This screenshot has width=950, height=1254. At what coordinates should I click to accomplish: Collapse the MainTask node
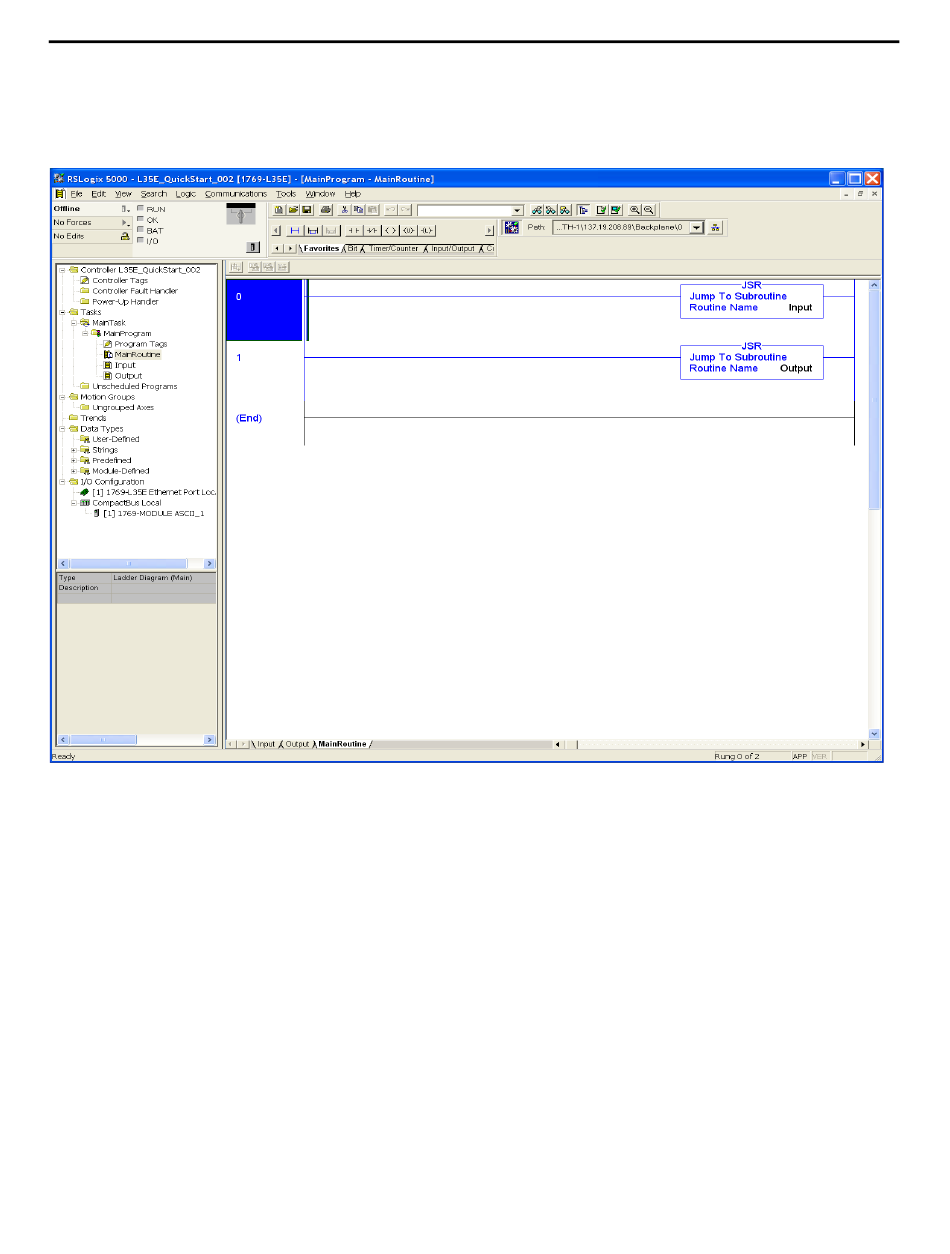[x=74, y=323]
